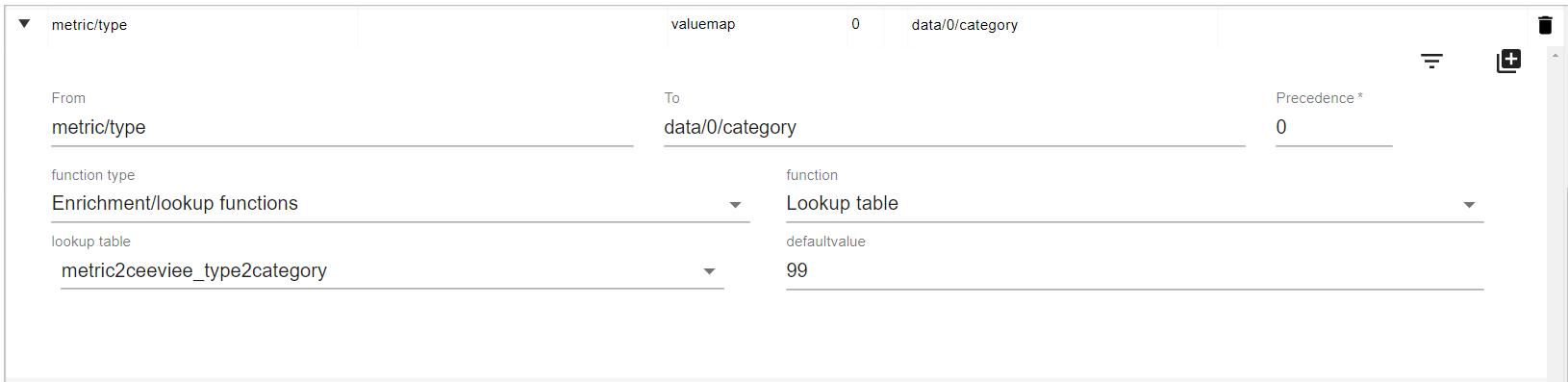Select the 0 precedence cell in the header row

867,25
